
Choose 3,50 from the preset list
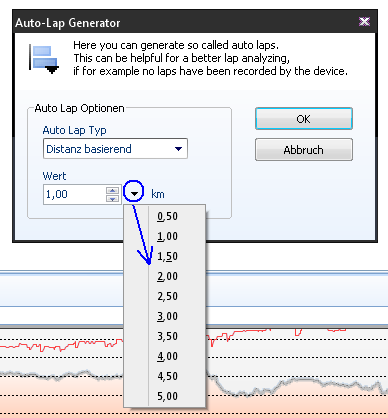[165, 336]
